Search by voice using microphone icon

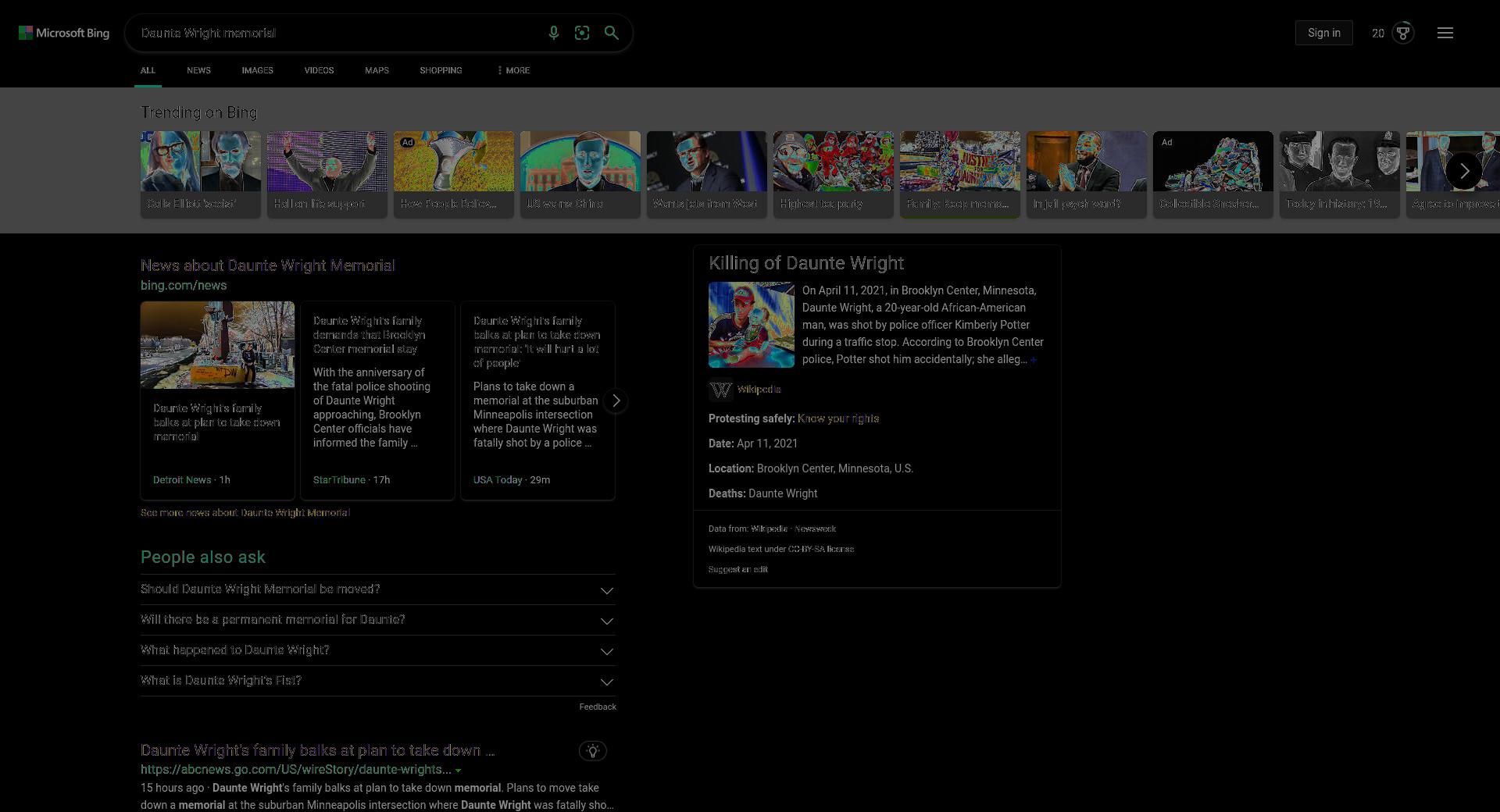pos(553,33)
